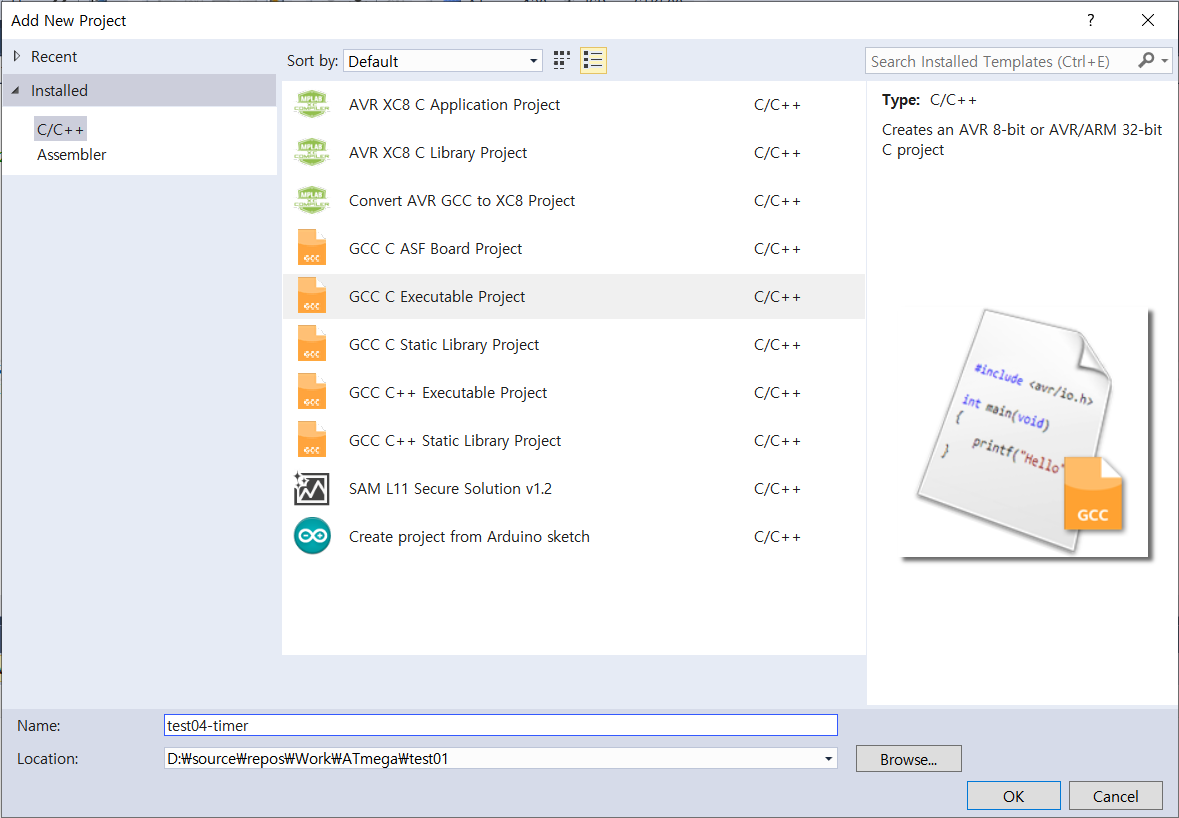Choose Convert AVR GCC to XC8 Project
This screenshot has height=818, width=1179.
coord(574,201)
